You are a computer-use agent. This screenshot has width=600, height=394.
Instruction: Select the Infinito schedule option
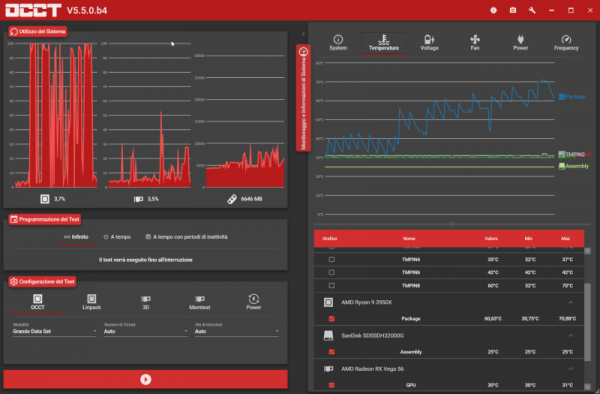pos(76,237)
